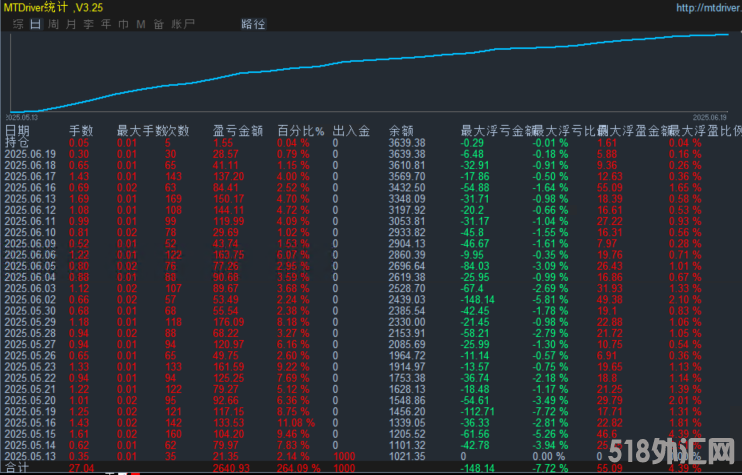Select the 季 quarterly tab

(88, 23)
